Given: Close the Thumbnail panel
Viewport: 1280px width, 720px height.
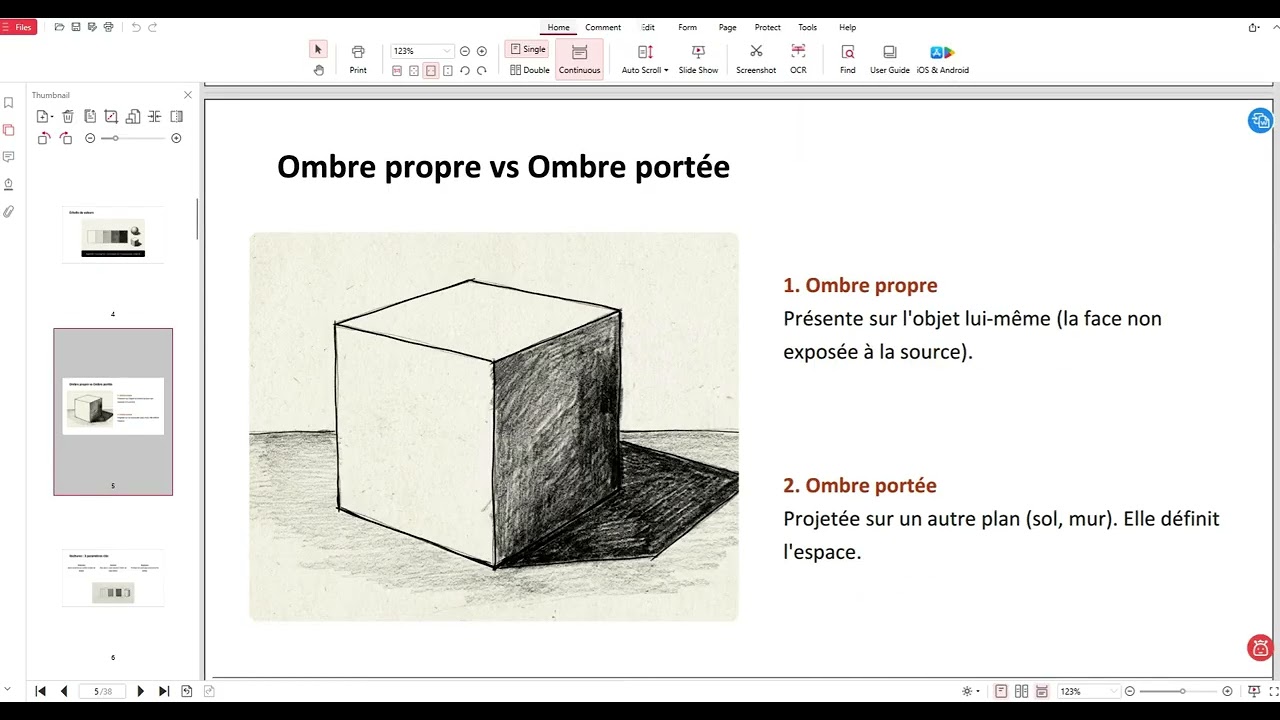Looking at the screenshot, I should click(187, 95).
